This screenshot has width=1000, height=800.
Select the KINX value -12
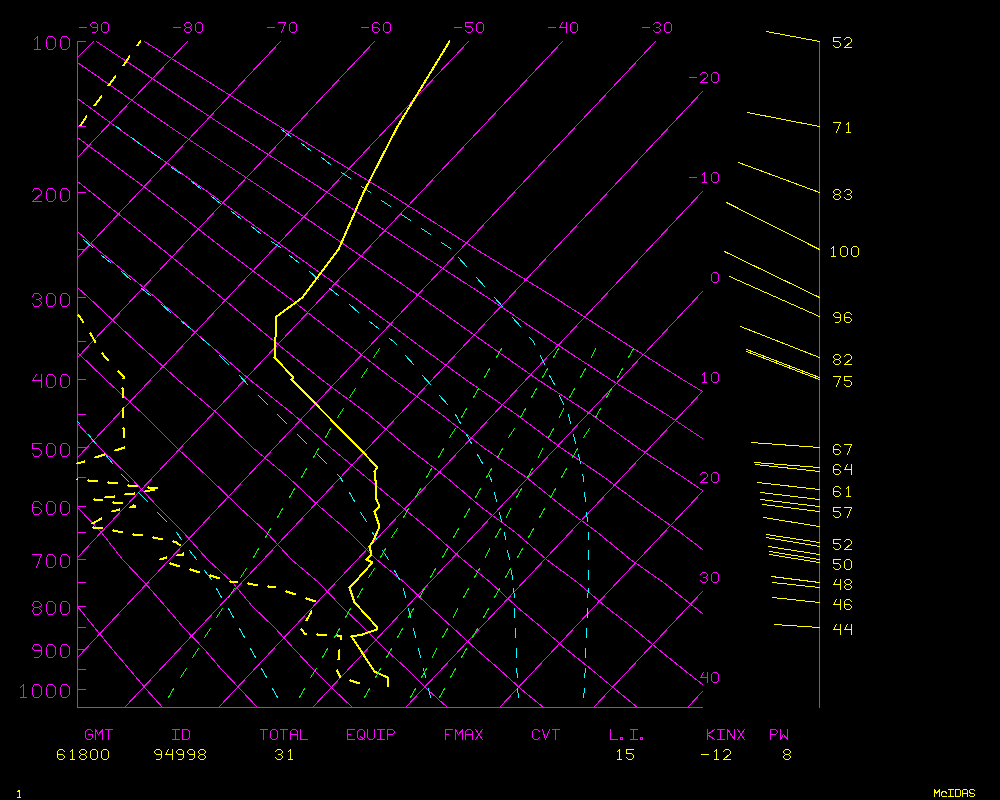coord(716,755)
